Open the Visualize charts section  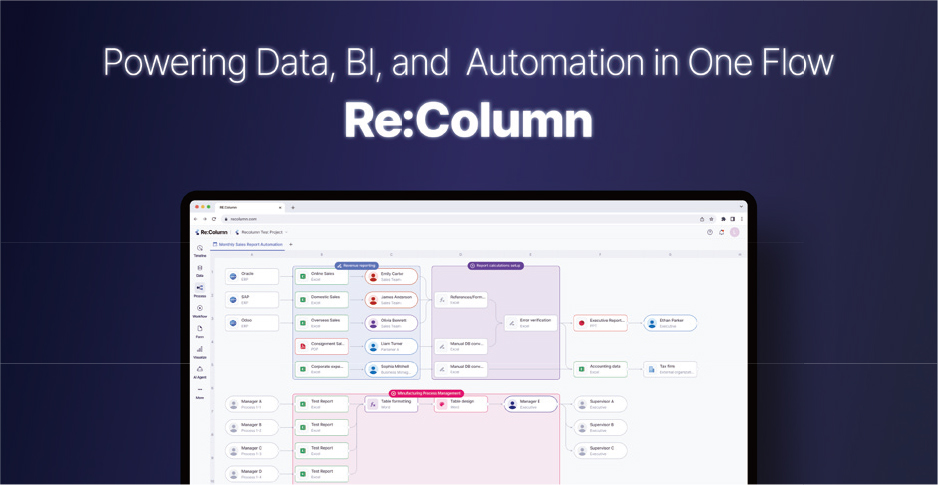click(200, 351)
